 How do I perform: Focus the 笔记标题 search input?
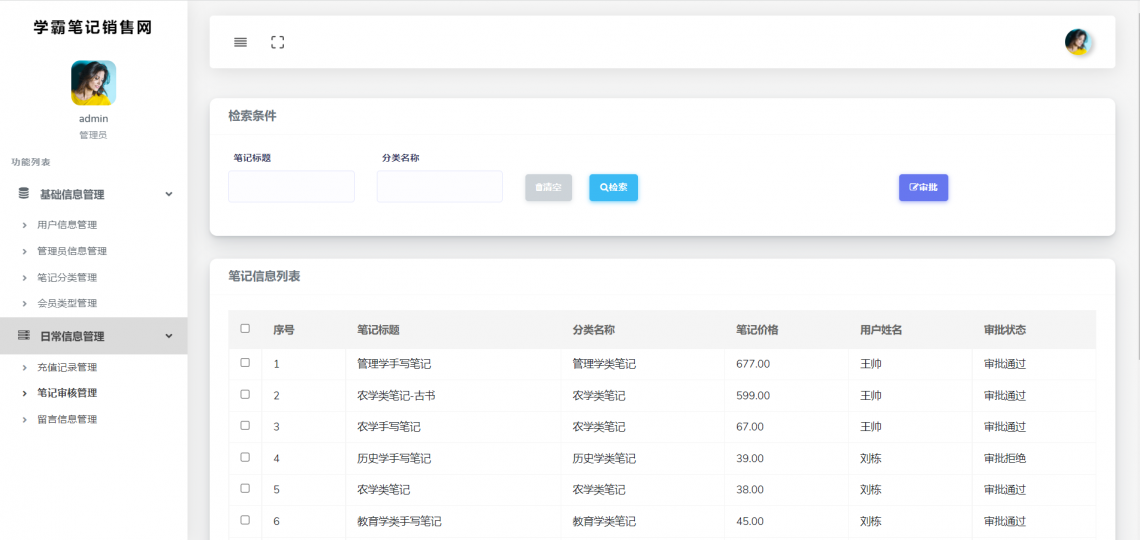pyautogui.click(x=292, y=187)
